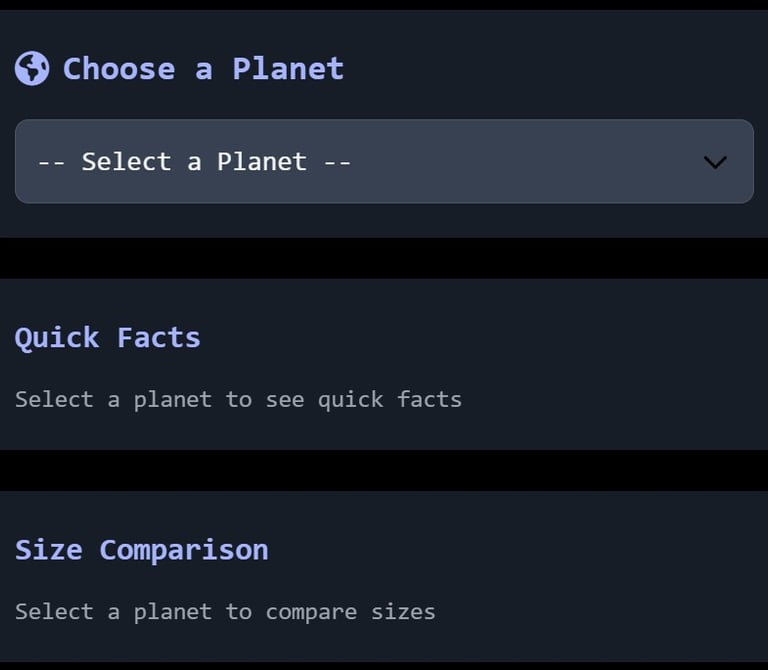Click the black strip above the planet chooser panel
This screenshot has width=768, height=670.
[x=384, y=5]
